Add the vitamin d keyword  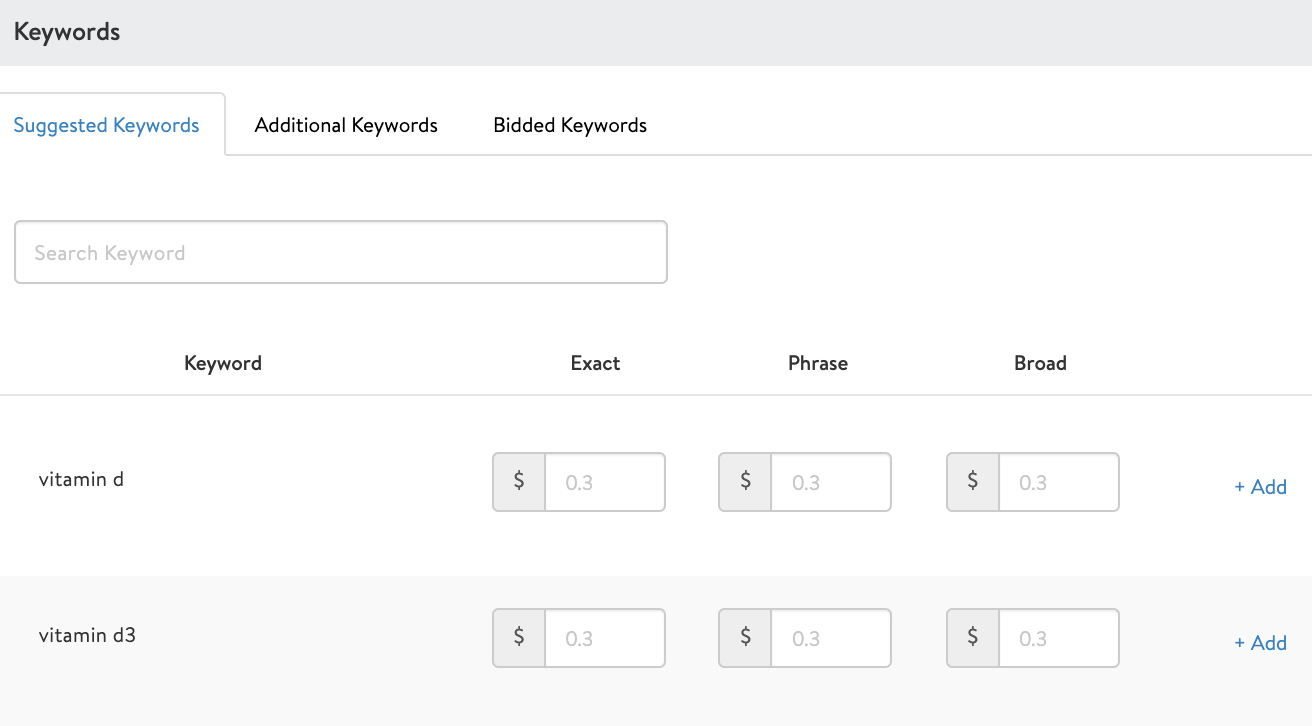[x=1260, y=487]
